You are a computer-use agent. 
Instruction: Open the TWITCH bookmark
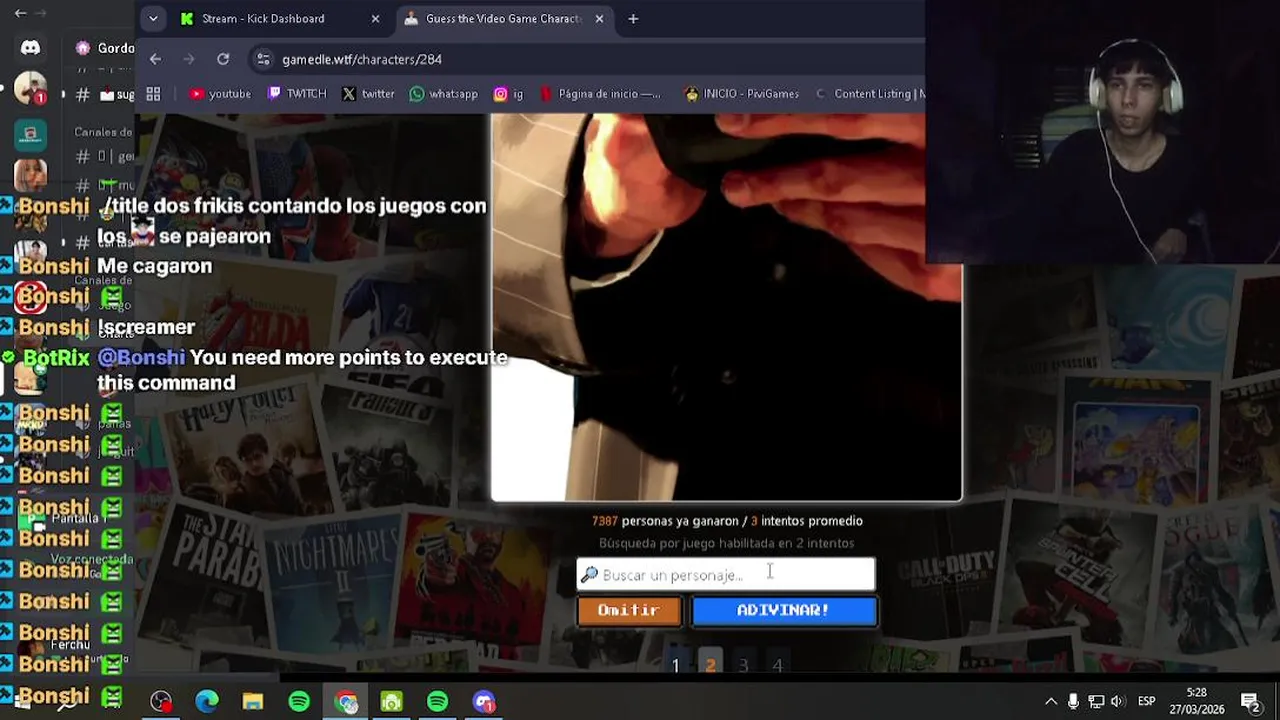pos(297,93)
